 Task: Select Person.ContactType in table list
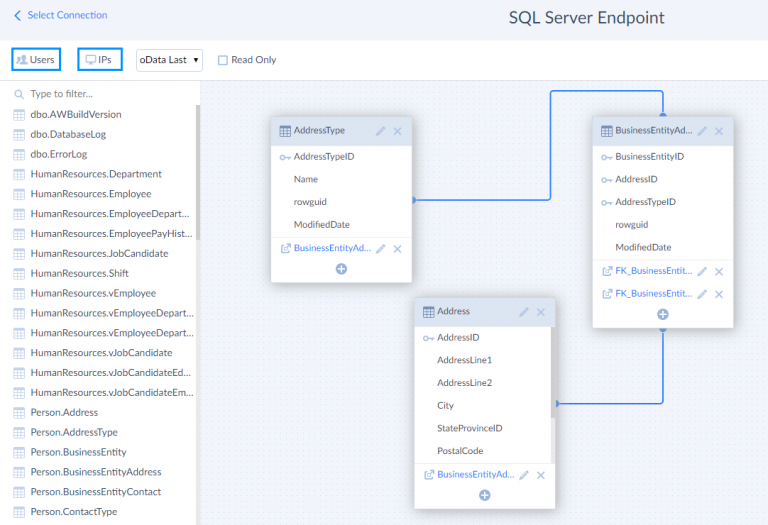click(74, 512)
